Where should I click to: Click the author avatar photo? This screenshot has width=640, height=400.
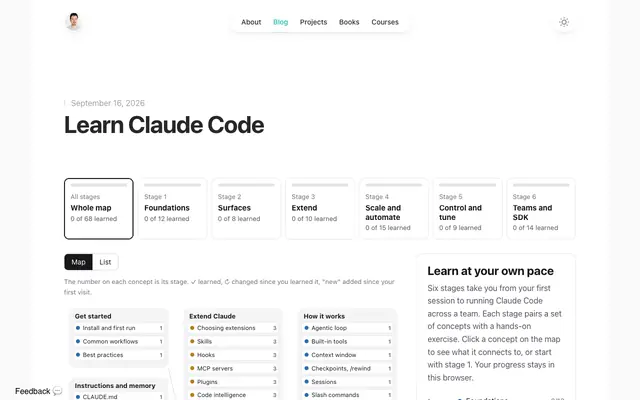coord(74,22)
